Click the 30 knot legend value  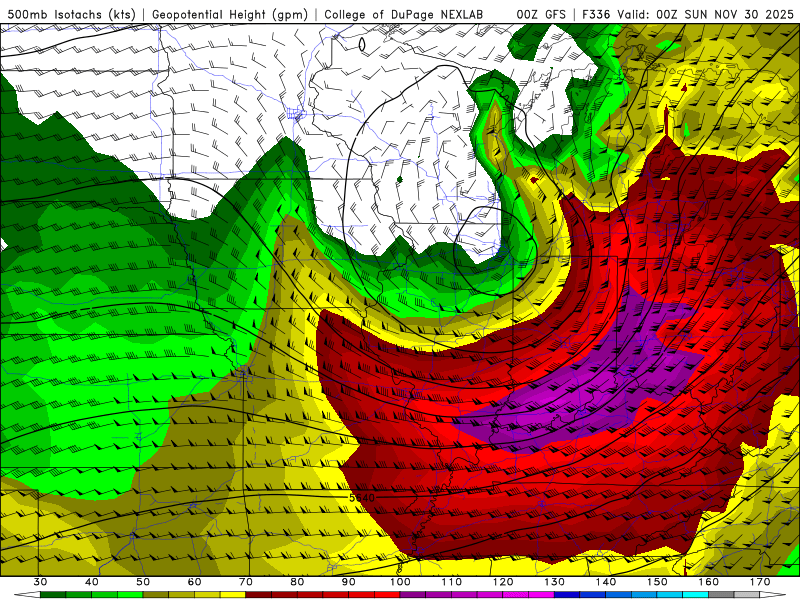pos(40,582)
